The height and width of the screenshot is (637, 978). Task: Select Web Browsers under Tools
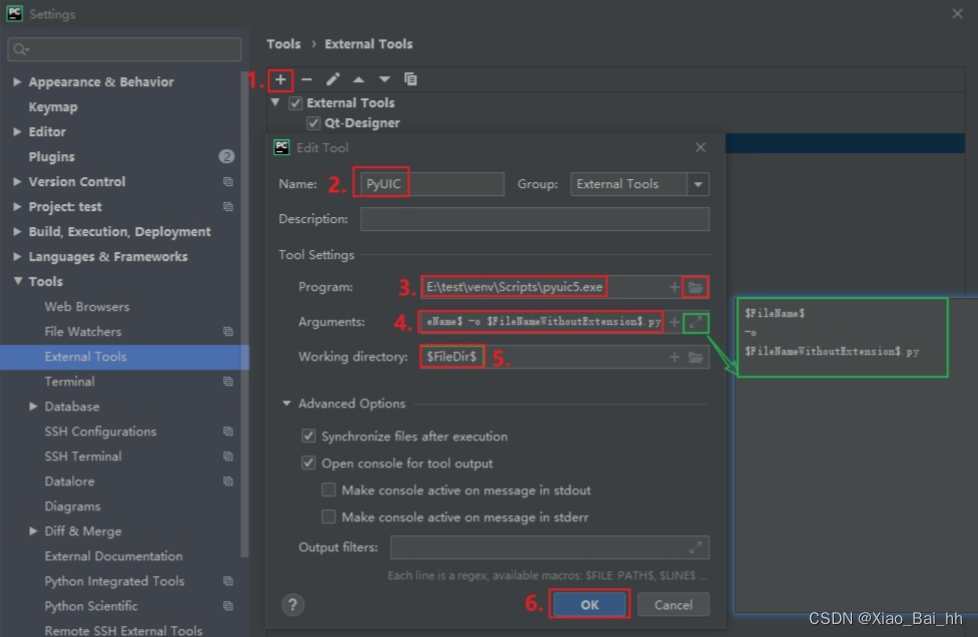pyautogui.click(x=87, y=306)
